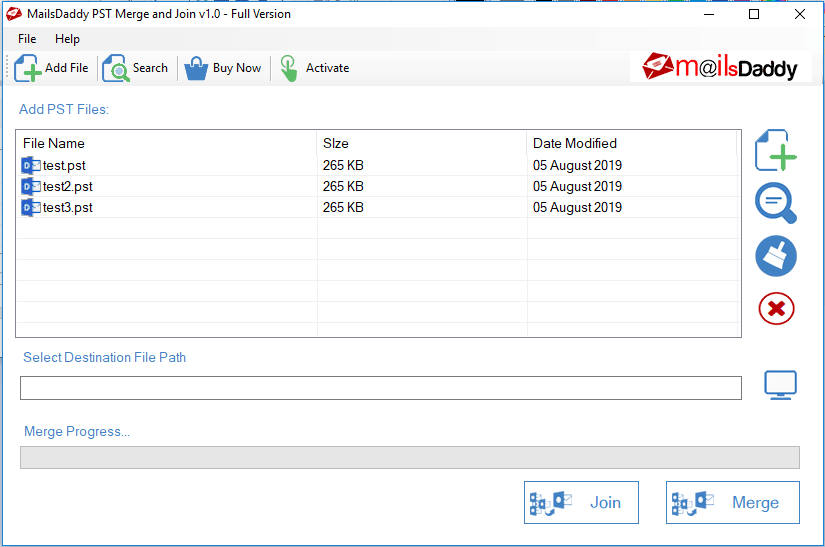Click the File Name column header
Screen dimensions: 825x547
[167, 143]
